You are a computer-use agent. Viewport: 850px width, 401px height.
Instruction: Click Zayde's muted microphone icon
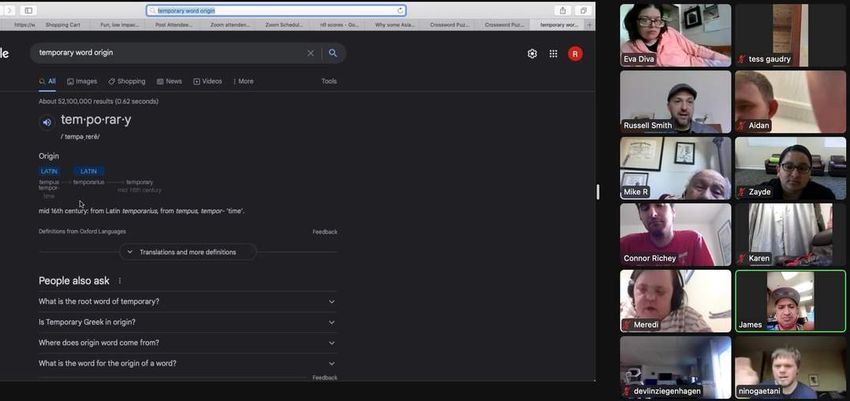click(741, 192)
